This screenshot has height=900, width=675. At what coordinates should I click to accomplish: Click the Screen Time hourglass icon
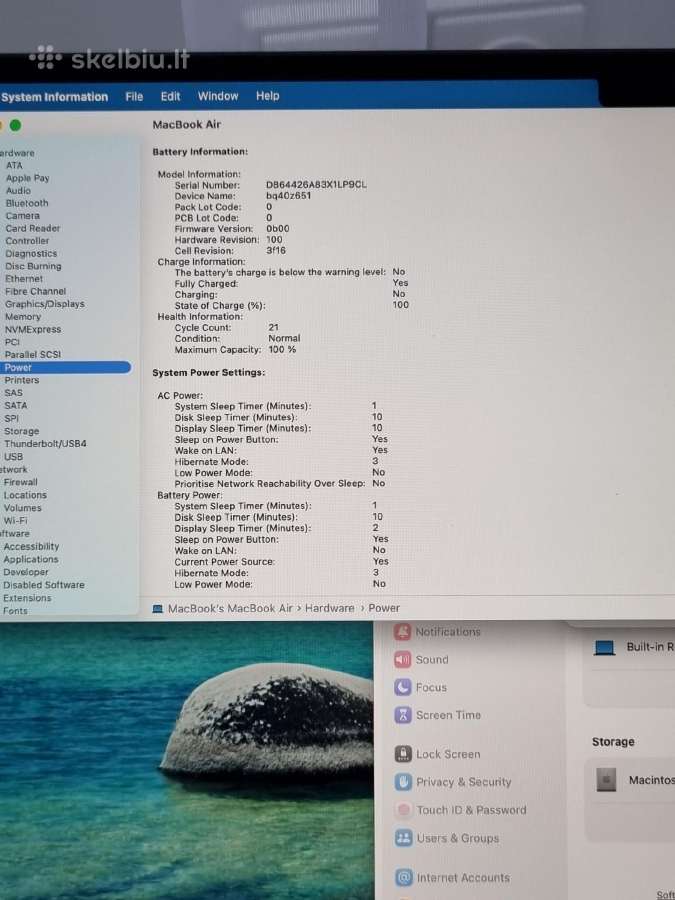pyautogui.click(x=403, y=715)
